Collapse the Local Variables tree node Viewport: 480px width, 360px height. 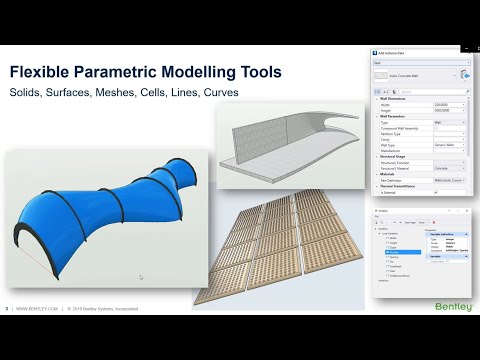pyautogui.click(x=380, y=234)
